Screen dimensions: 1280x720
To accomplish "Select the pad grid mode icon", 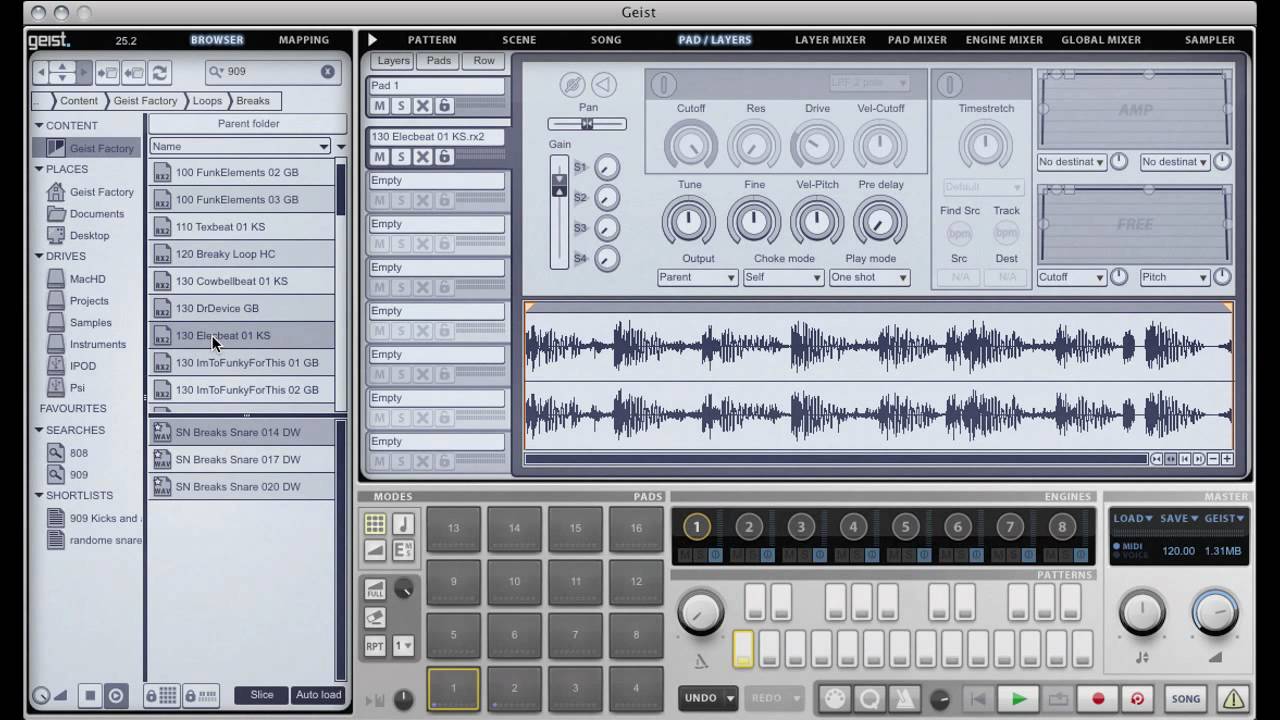I will click(375, 524).
